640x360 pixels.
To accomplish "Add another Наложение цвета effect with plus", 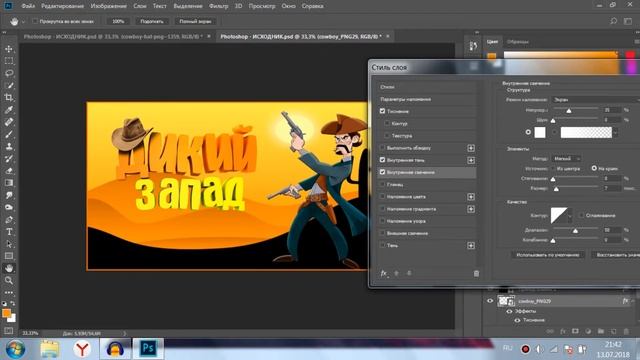I will [x=471, y=197].
